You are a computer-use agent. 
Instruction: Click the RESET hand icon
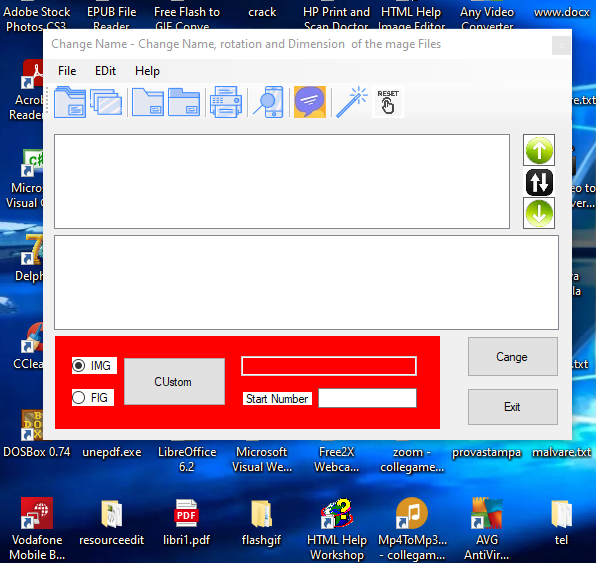[388, 102]
